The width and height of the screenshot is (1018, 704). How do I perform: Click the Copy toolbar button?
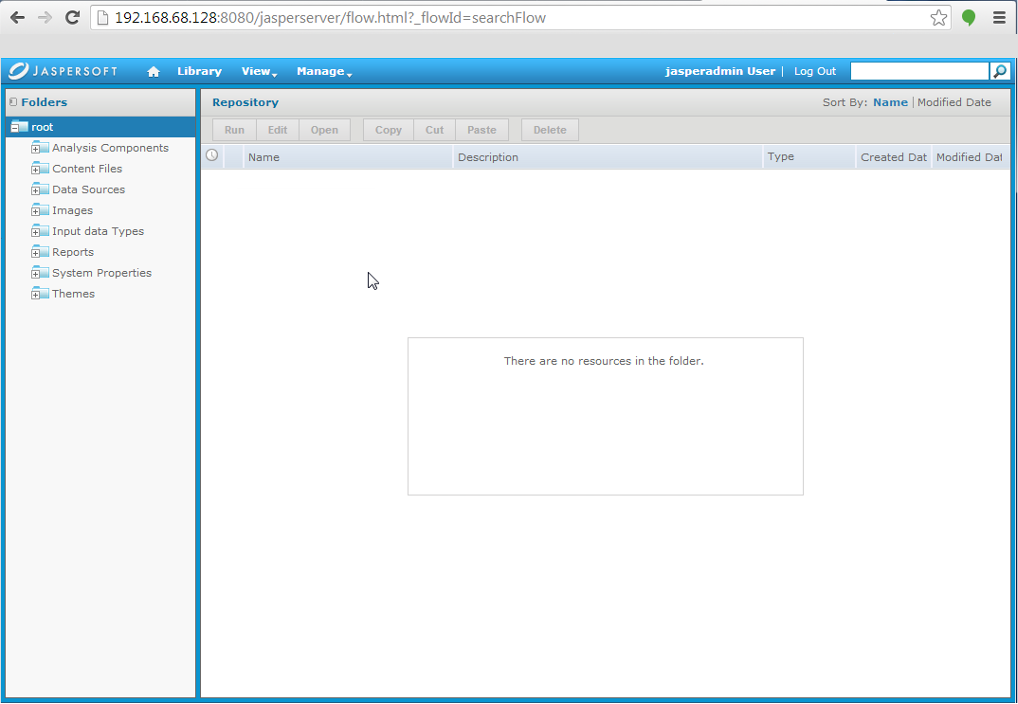(388, 130)
